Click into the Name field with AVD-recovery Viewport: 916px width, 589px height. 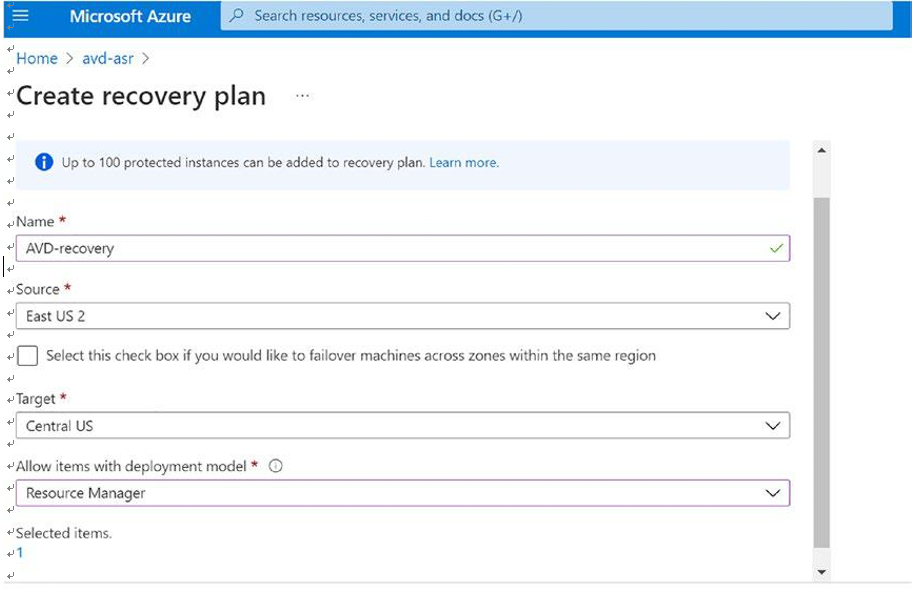403,248
